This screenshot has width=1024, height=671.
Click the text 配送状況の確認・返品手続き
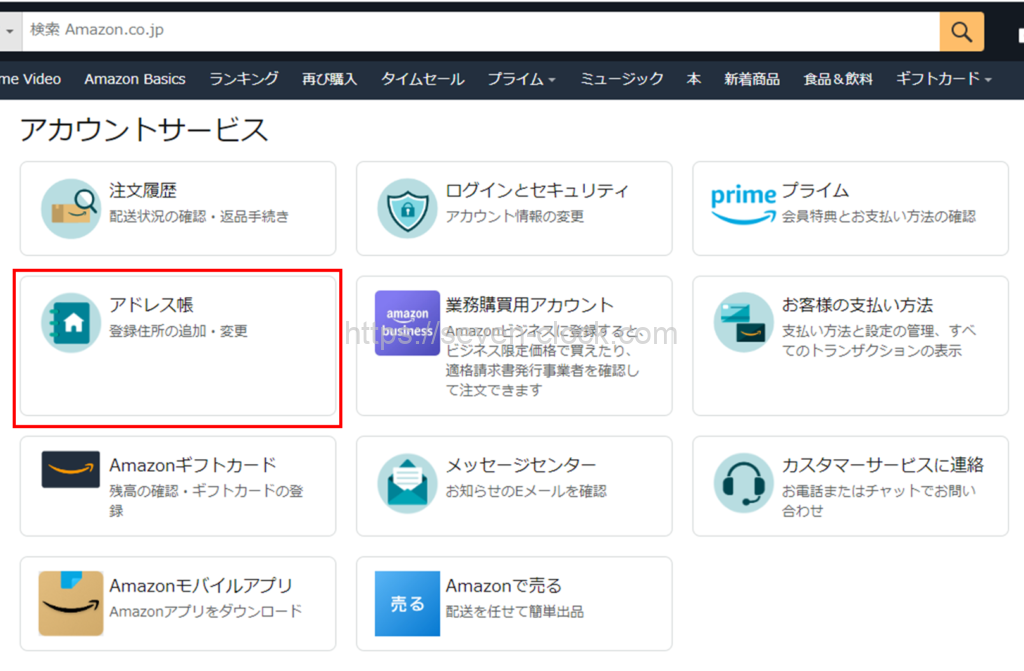click(199, 216)
